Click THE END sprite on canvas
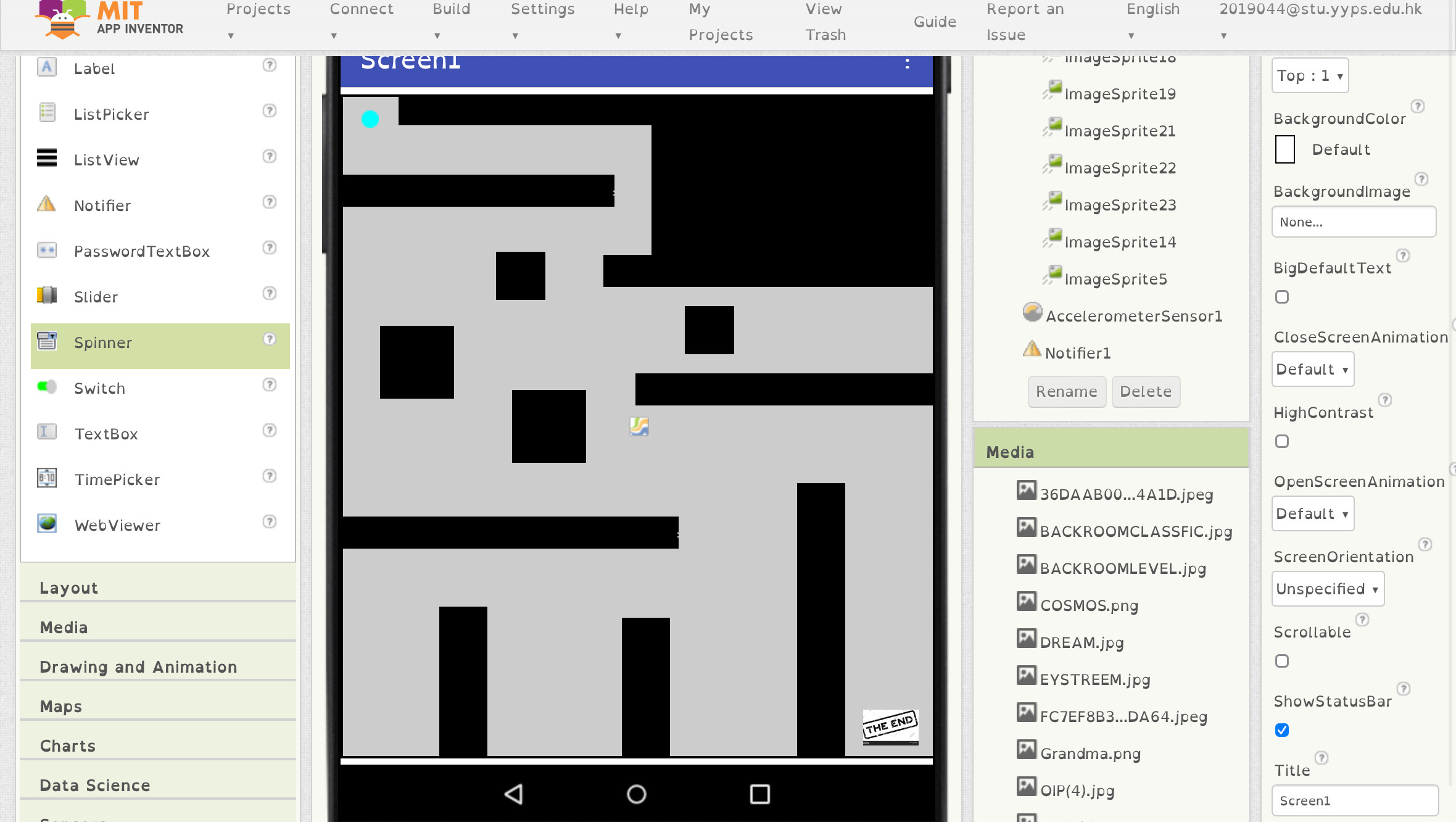Screen dimensions: 1456x822 point(890,726)
